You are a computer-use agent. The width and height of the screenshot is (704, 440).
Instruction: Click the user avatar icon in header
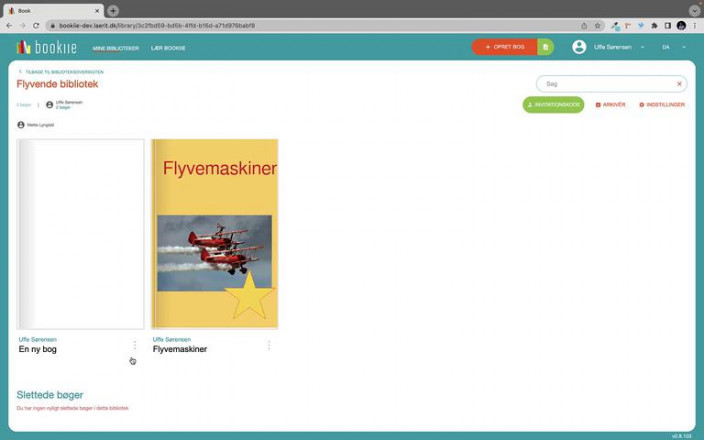[x=579, y=47]
